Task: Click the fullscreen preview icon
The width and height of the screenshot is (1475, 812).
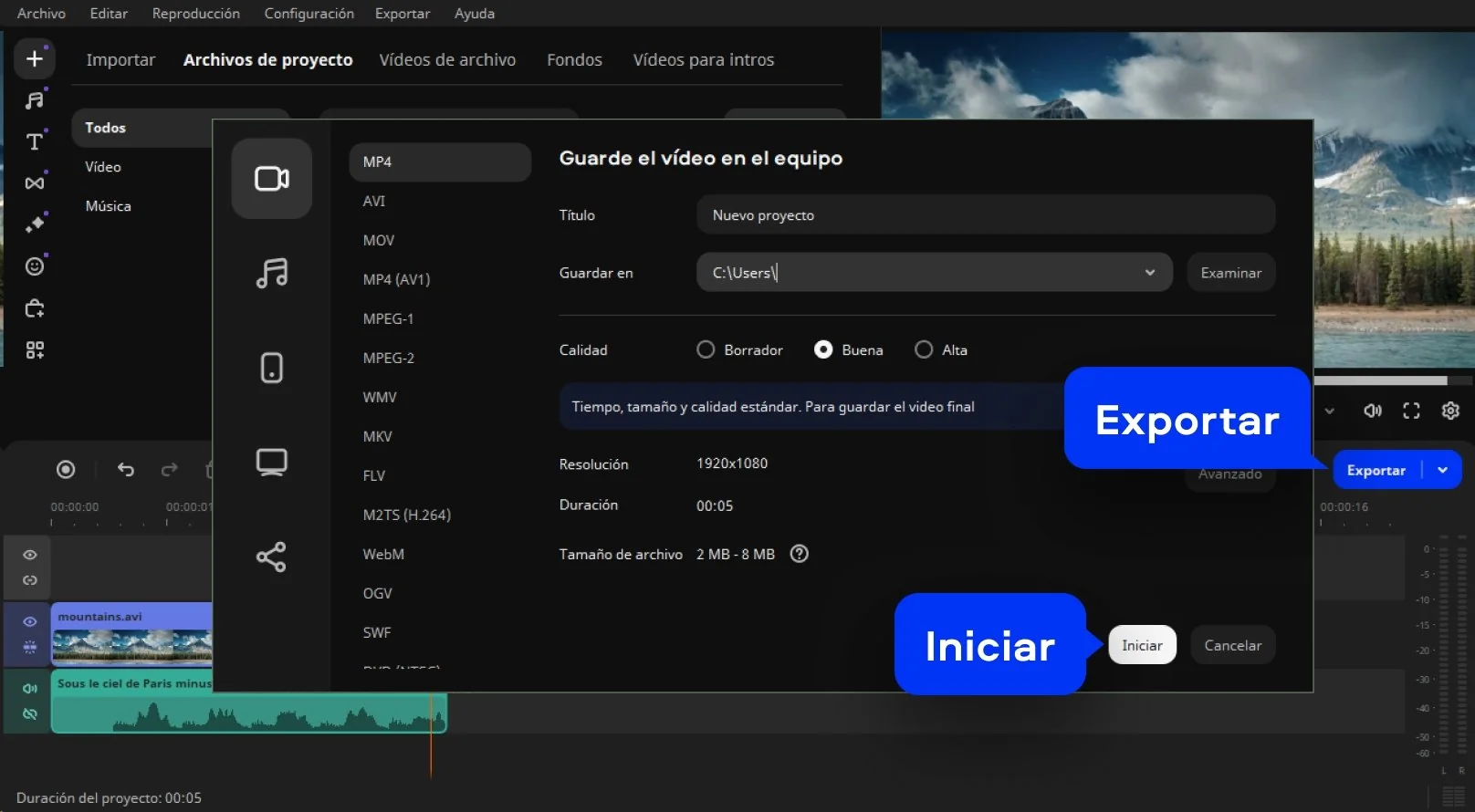Action: tap(1411, 411)
